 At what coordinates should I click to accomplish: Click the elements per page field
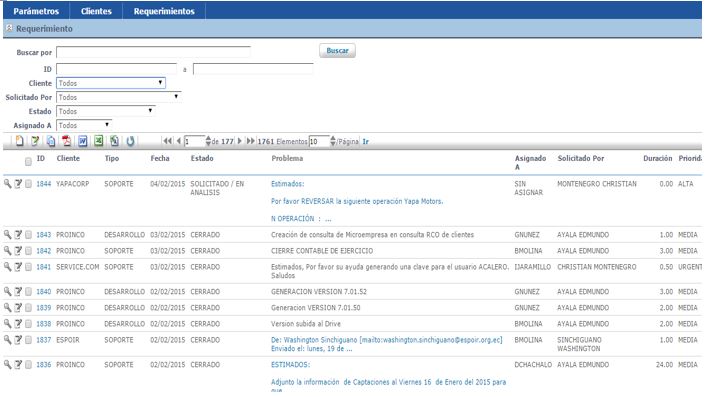coord(319,142)
